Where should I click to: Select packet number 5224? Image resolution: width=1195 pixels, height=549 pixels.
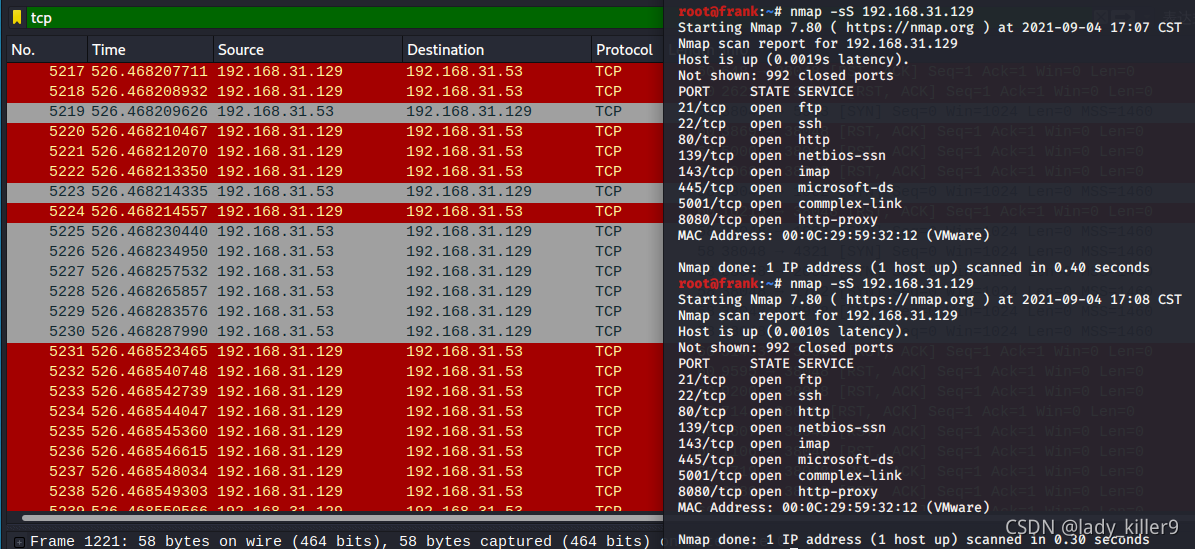pyautogui.click(x=335, y=211)
